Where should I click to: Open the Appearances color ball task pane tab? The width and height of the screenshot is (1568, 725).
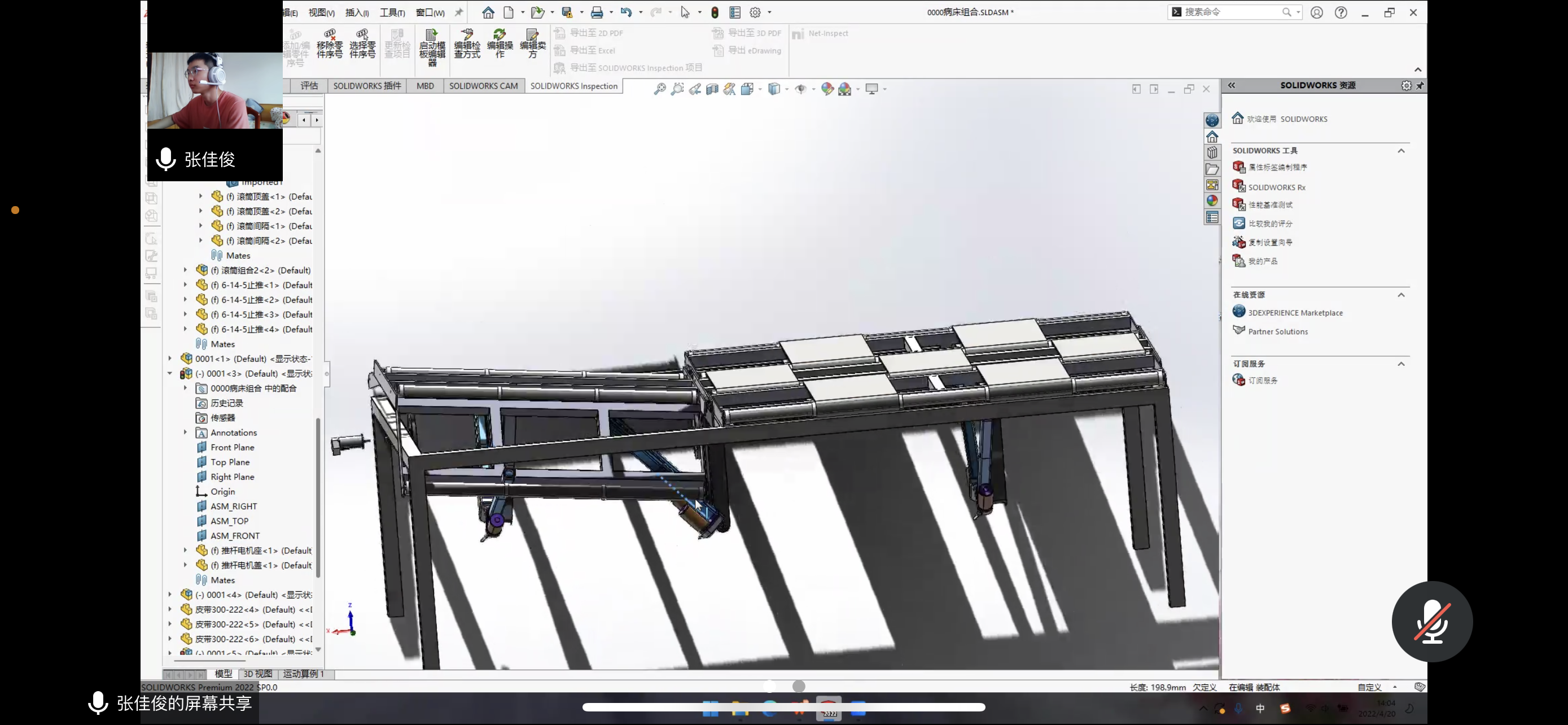[1212, 201]
